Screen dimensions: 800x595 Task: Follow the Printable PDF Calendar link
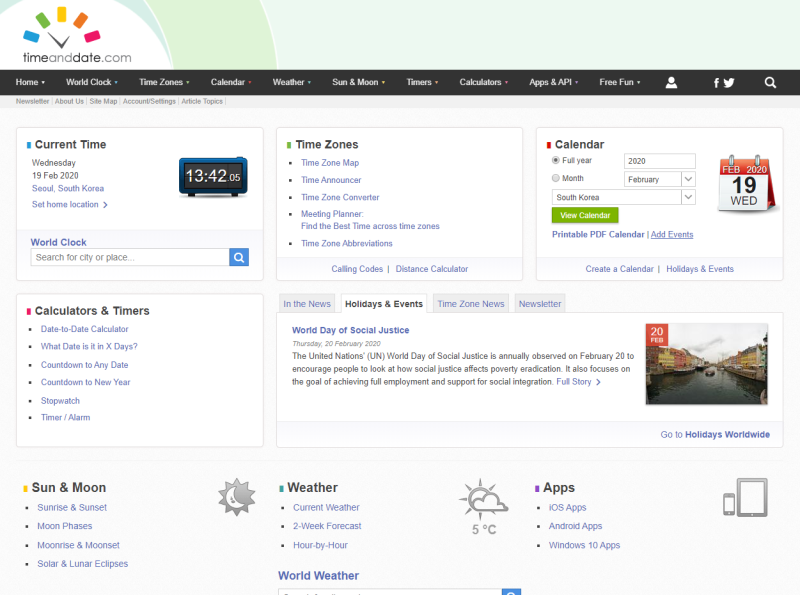pyautogui.click(x=598, y=234)
